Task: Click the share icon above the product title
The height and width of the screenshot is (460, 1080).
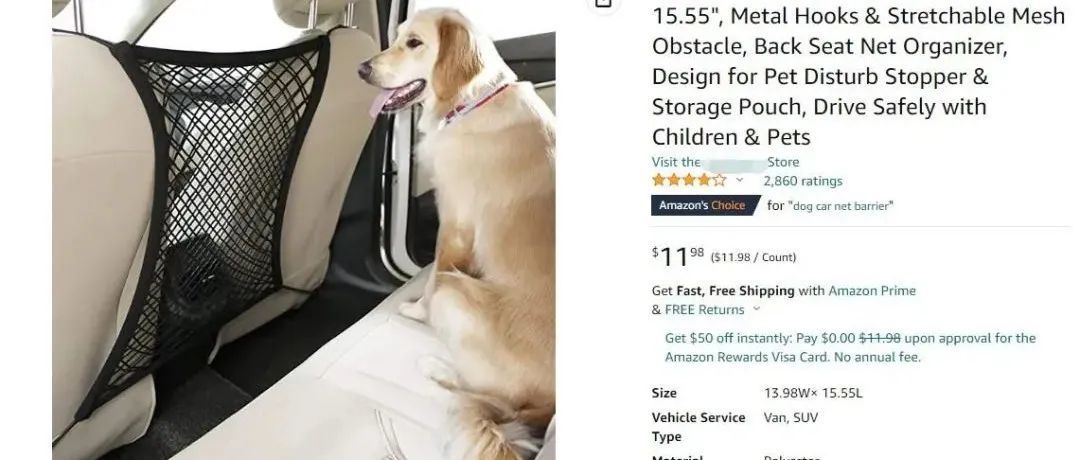Action: coord(603,3)
